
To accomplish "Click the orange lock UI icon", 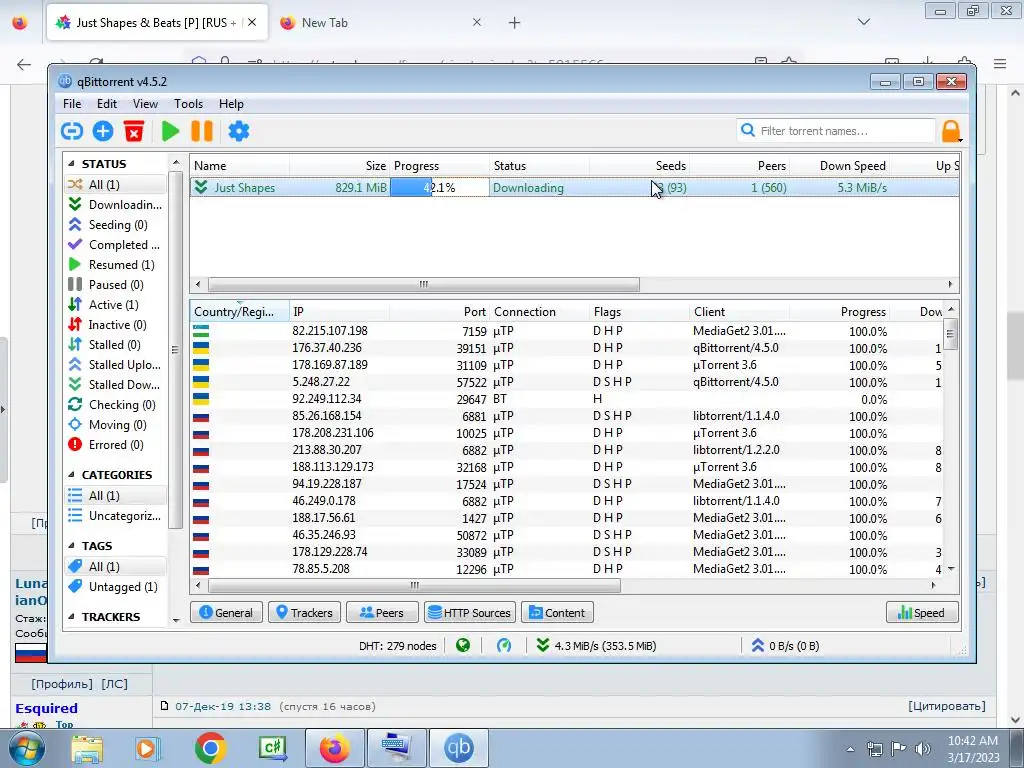I will (x=951, y=131).
